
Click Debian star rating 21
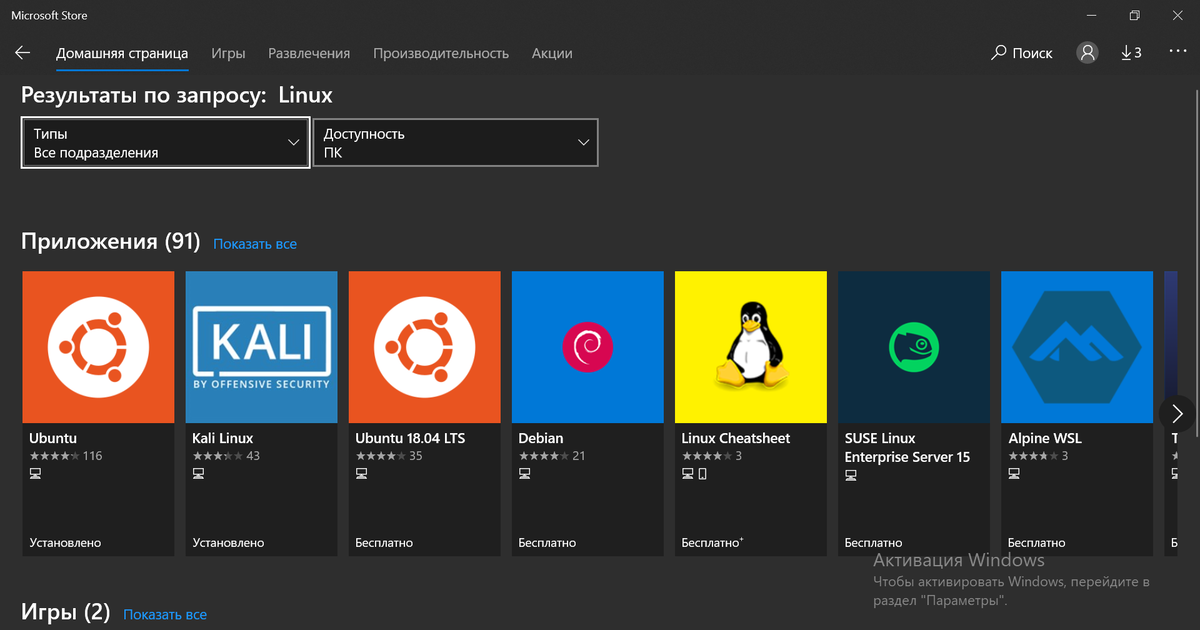point(552,456)
